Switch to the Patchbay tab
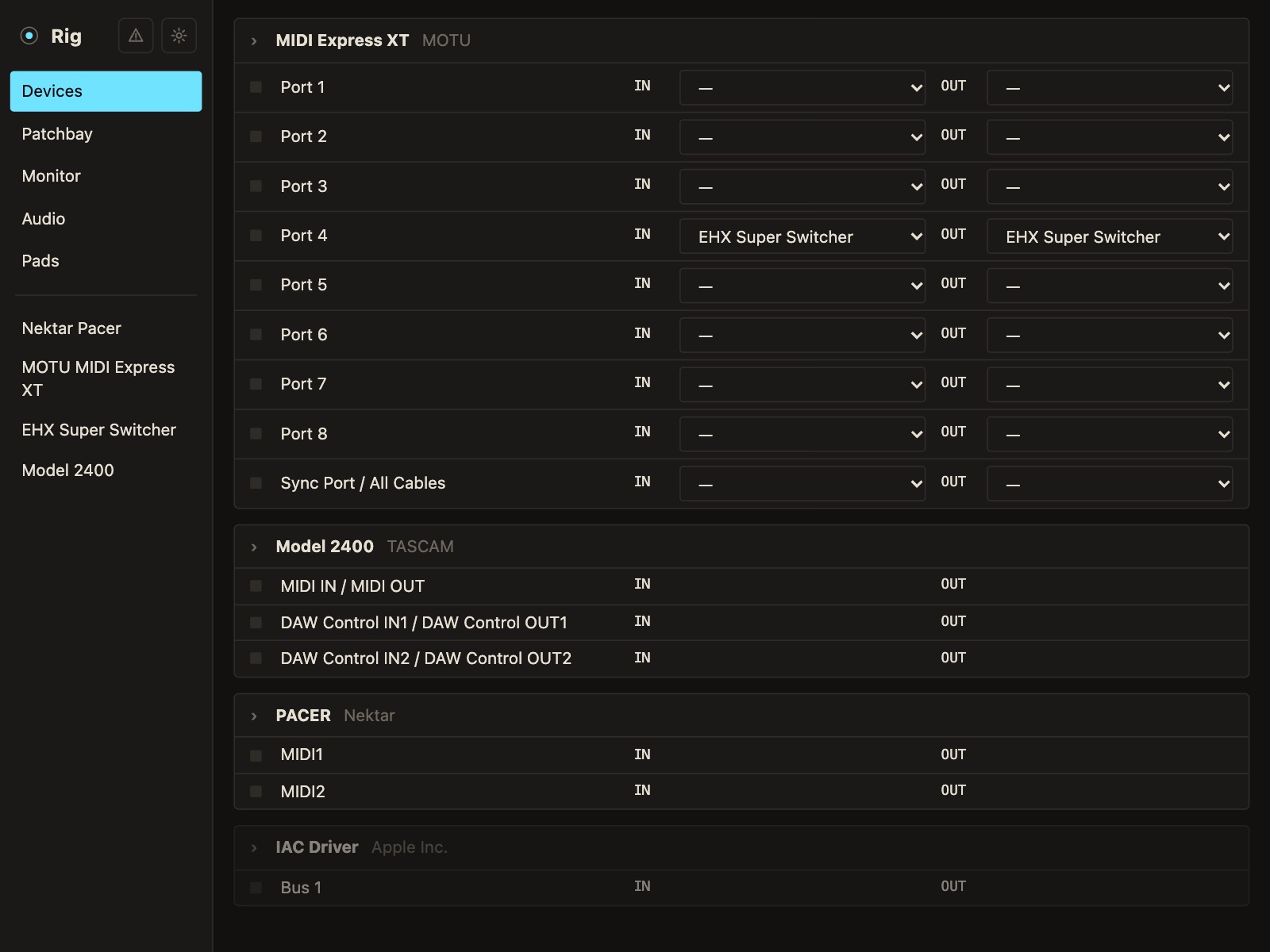1270x952 pixels. point(106,134)
